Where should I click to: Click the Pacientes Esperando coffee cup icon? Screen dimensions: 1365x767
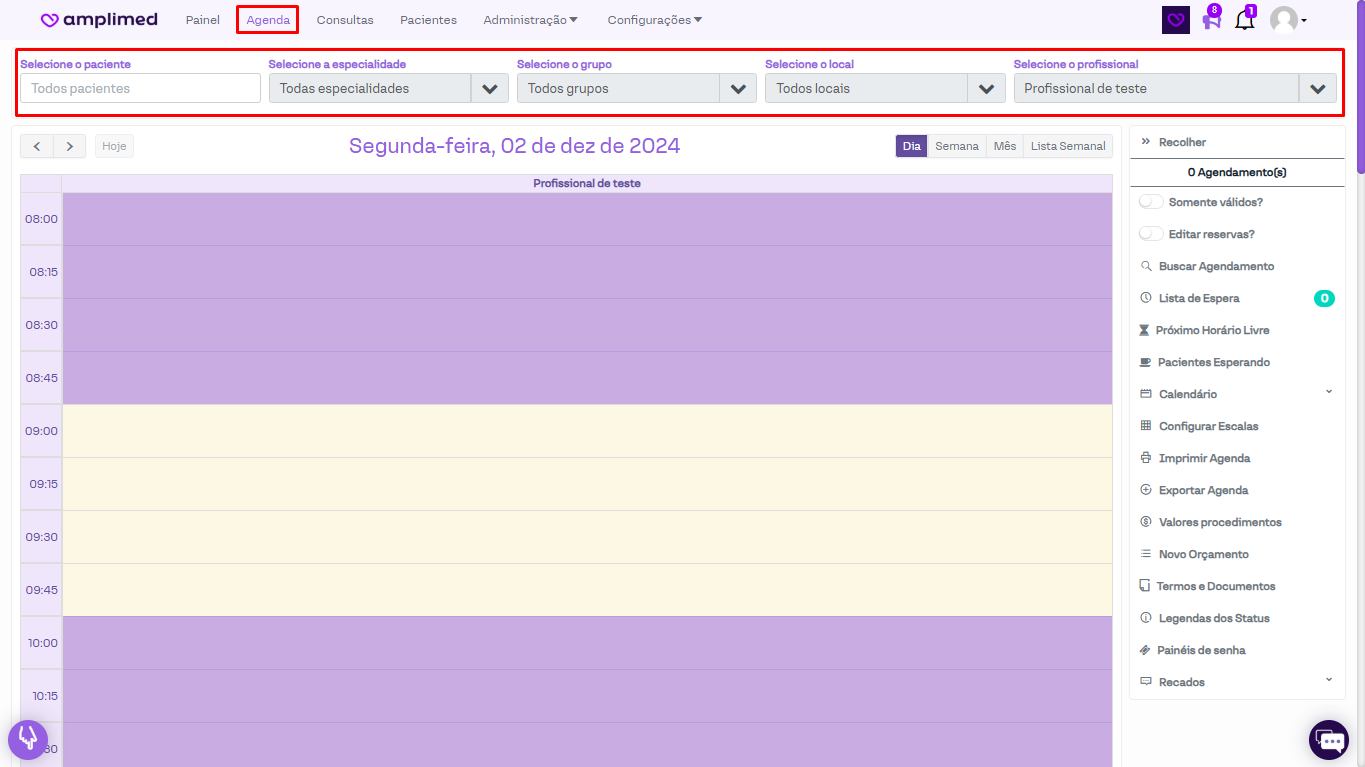click(x=1146, y=362)
